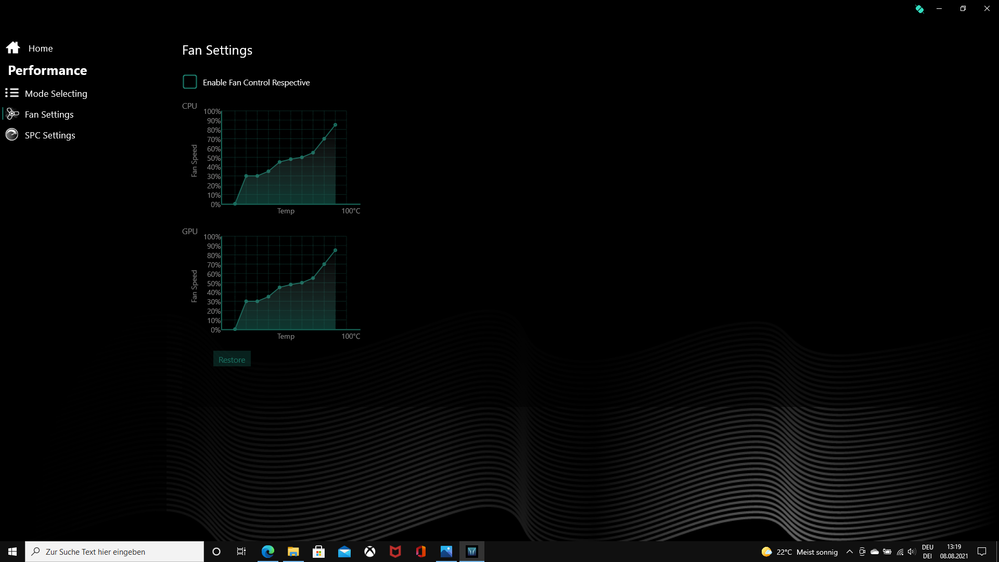999x562 pixels.
Task: Open the notification action center
Action: point(982,552)
